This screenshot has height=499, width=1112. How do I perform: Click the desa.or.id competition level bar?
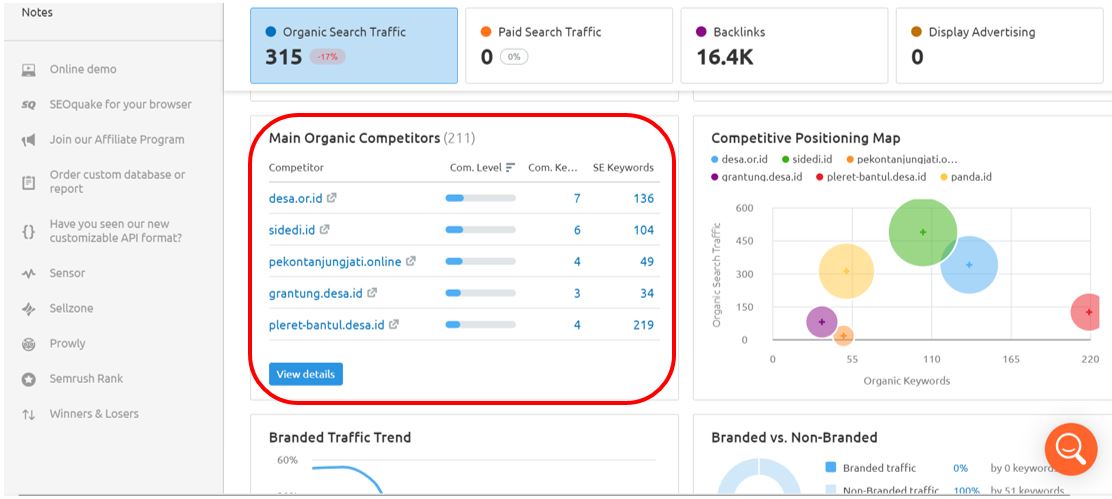(480, 198)
